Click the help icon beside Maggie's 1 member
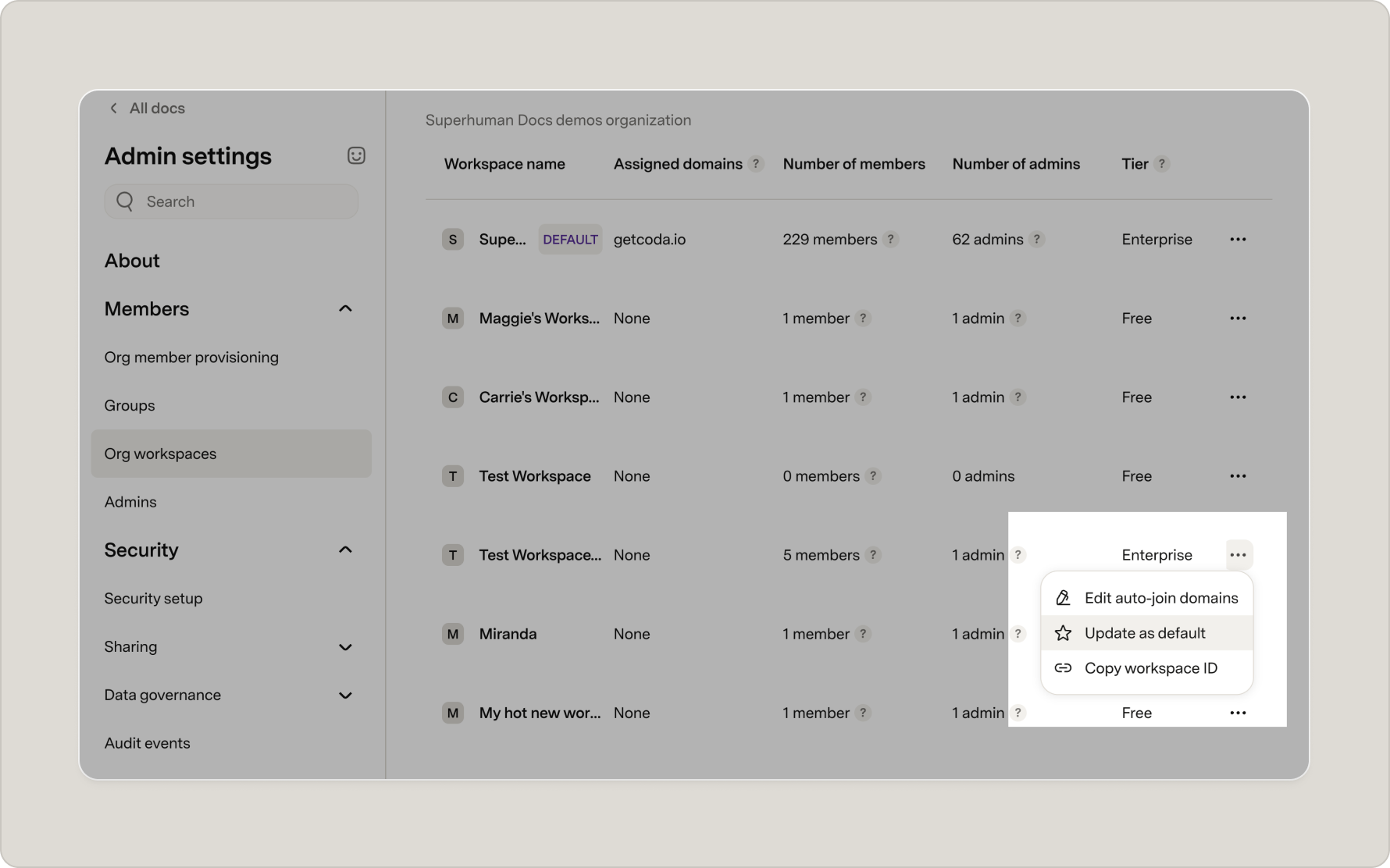The width and height of the screenshot is (1390, 868). point(862,318)
